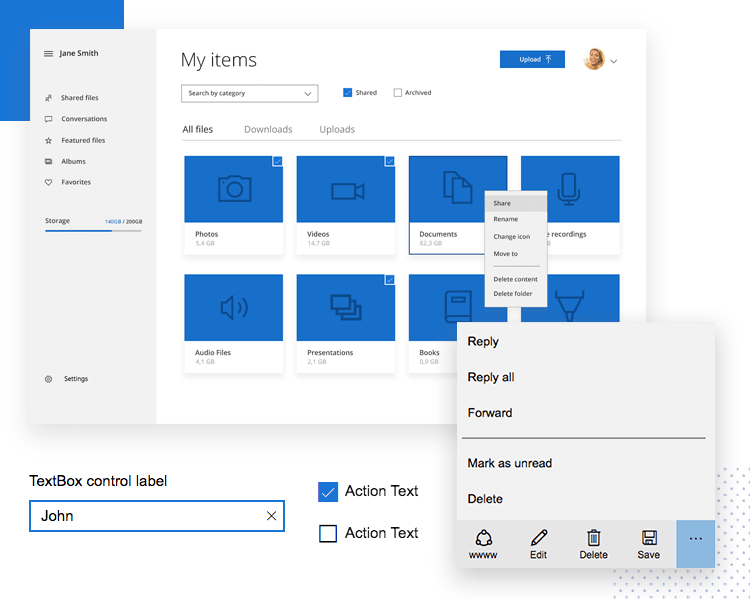This screenshot has height=600, width=750.
Task: Open the Shared files sidebar link
Action: 80,98
